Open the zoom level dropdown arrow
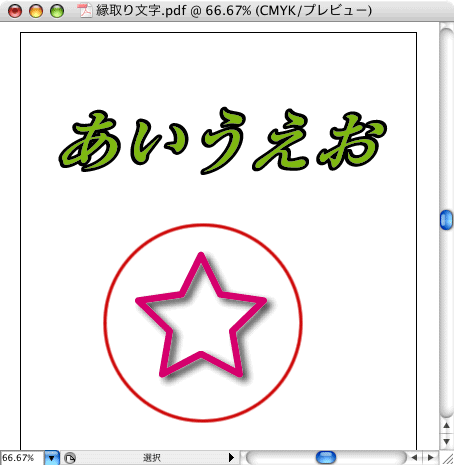Image resolution: width=454 pixels, height=465 pixels. [52, 458]
